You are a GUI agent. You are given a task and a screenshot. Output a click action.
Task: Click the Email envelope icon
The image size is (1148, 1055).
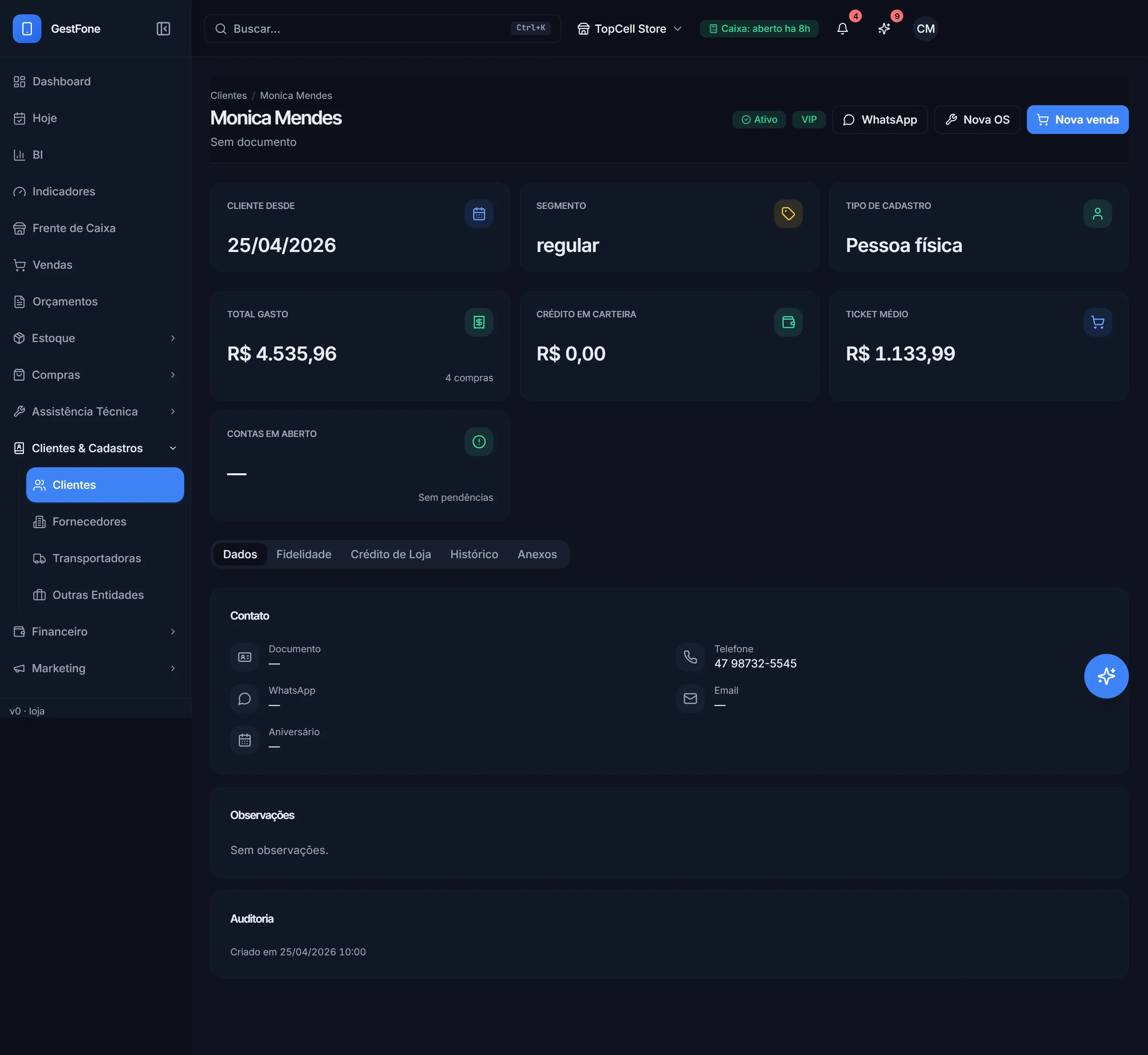tap(690, 699)
